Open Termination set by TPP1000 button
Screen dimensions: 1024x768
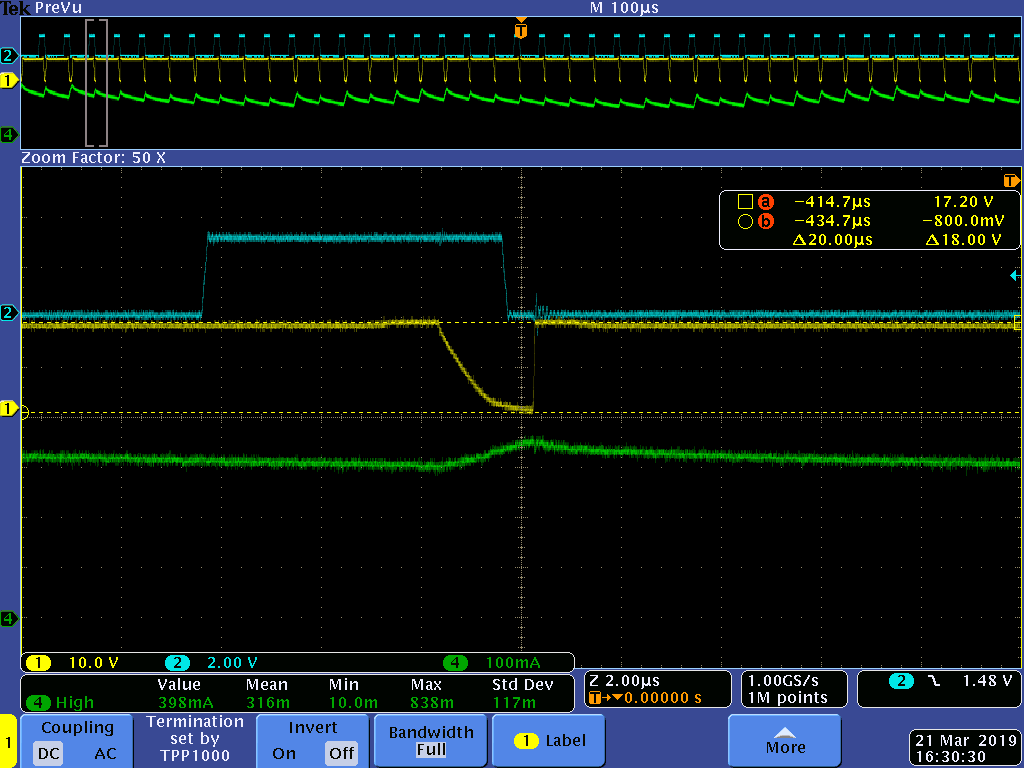(x=195, y=739)
